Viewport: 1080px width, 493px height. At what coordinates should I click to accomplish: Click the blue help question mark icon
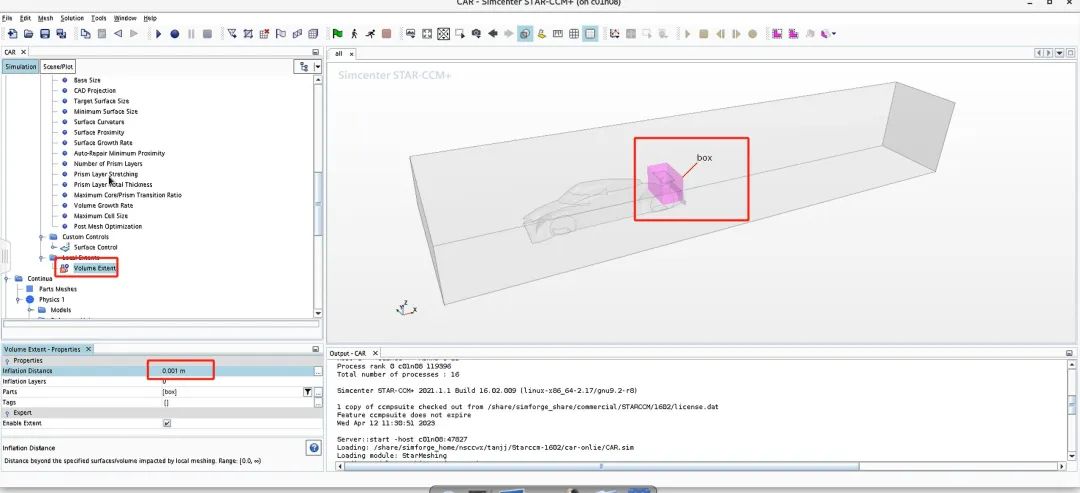tap(314, 448)
